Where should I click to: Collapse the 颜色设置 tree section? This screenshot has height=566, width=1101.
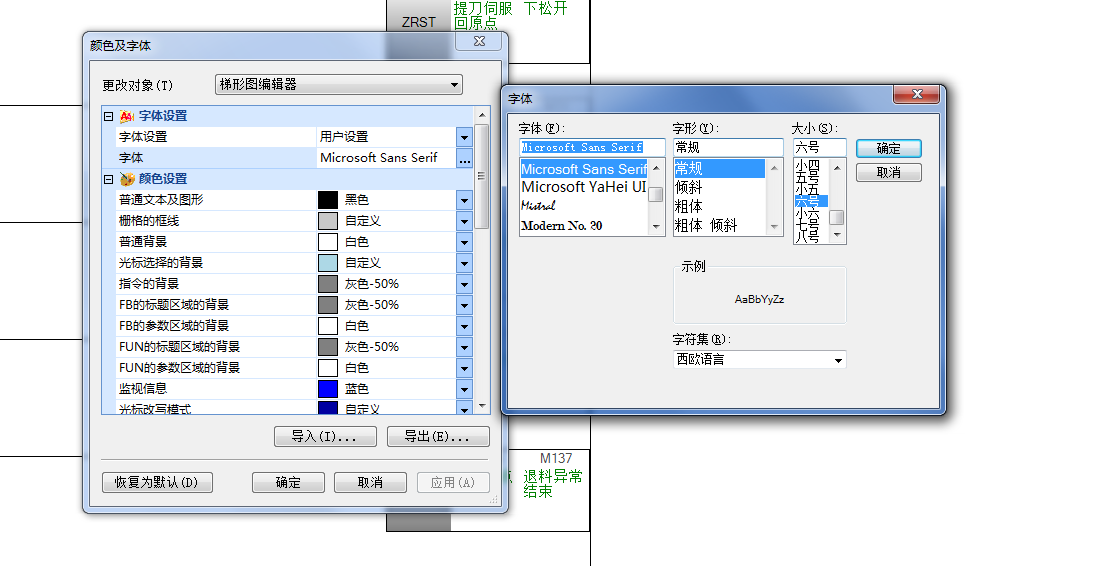108,179
